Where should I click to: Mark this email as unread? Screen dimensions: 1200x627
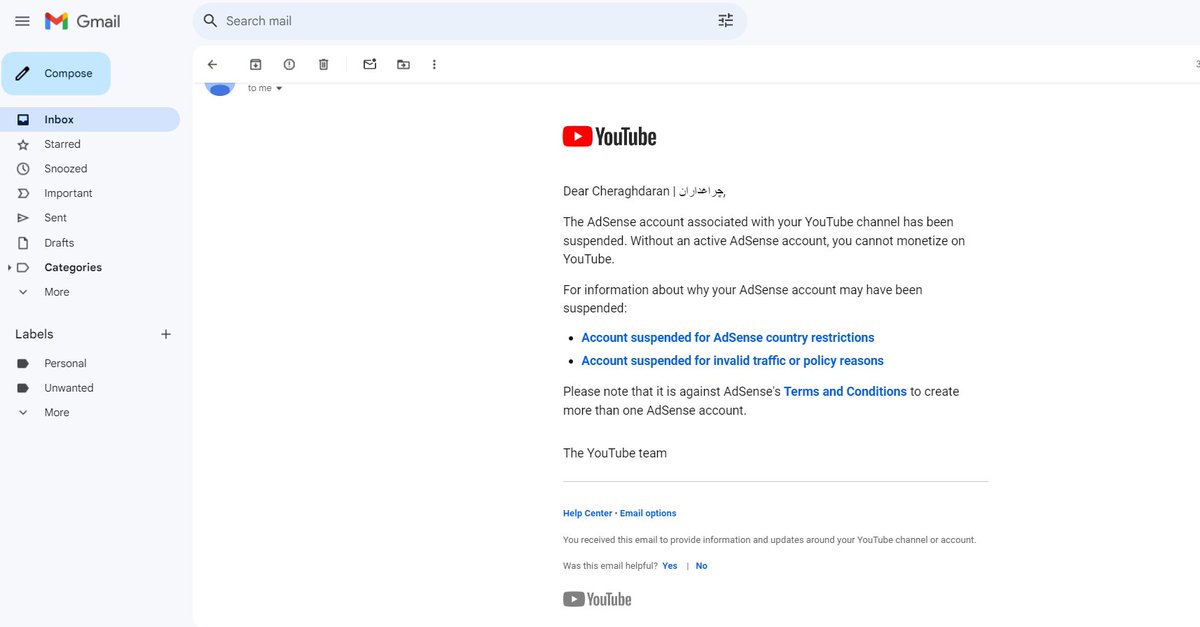(x=370, y=64)
